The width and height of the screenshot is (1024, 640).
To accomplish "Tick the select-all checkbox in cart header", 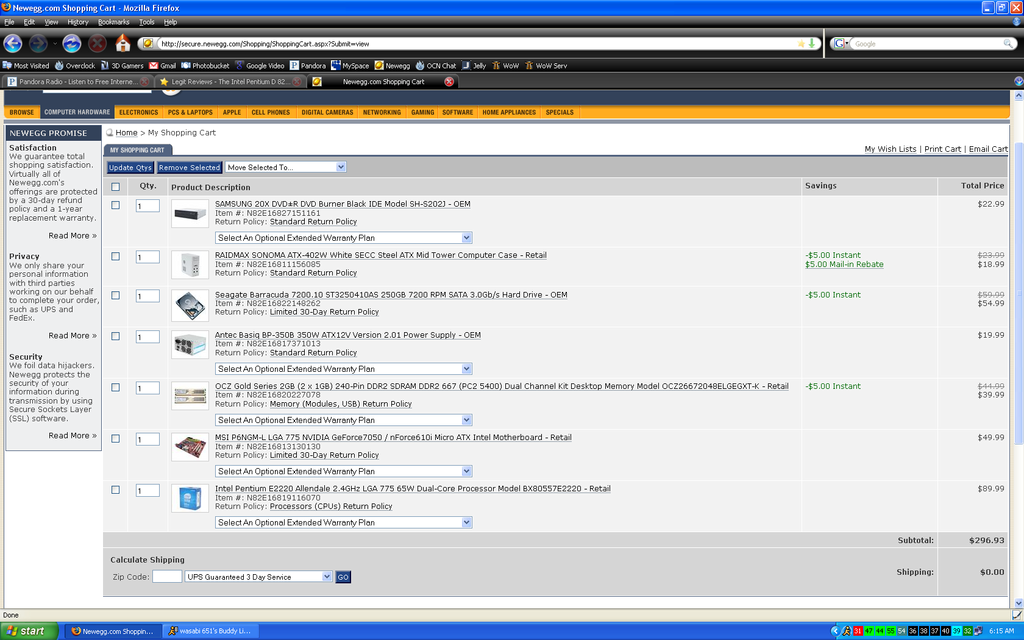I will click(x=116, y=187).
